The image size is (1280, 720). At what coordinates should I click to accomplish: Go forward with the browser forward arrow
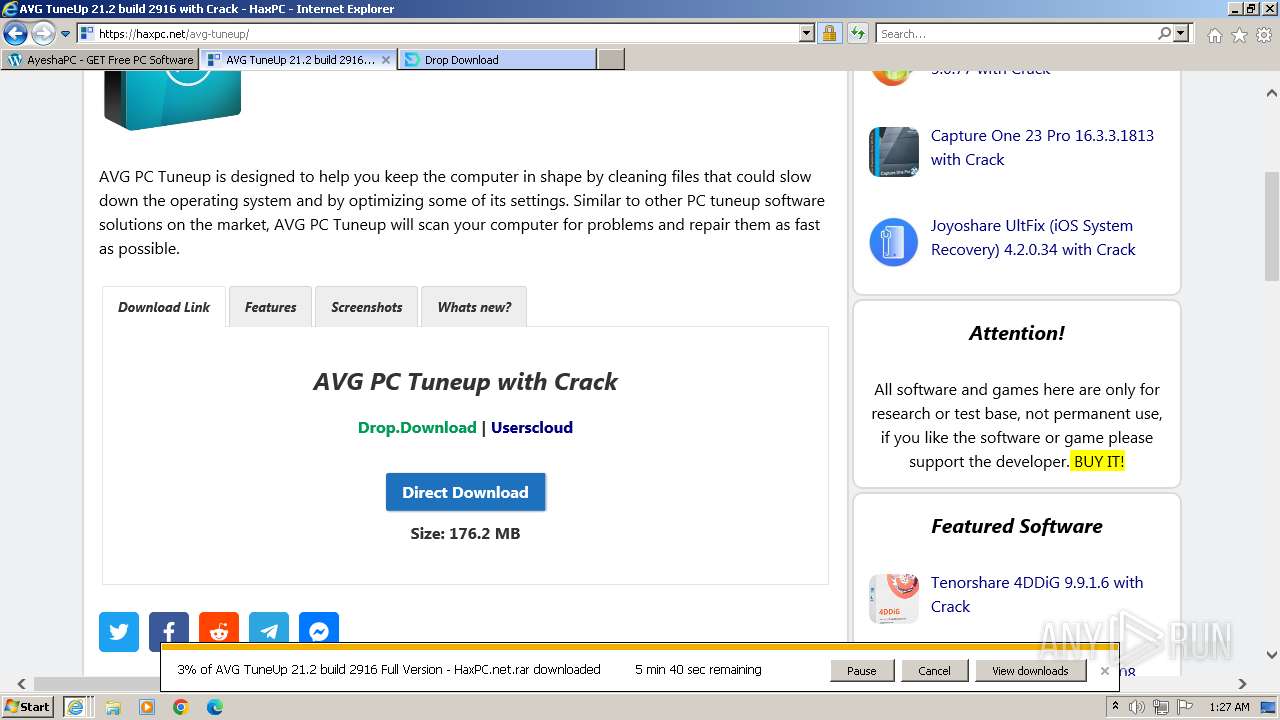(42, 34)
